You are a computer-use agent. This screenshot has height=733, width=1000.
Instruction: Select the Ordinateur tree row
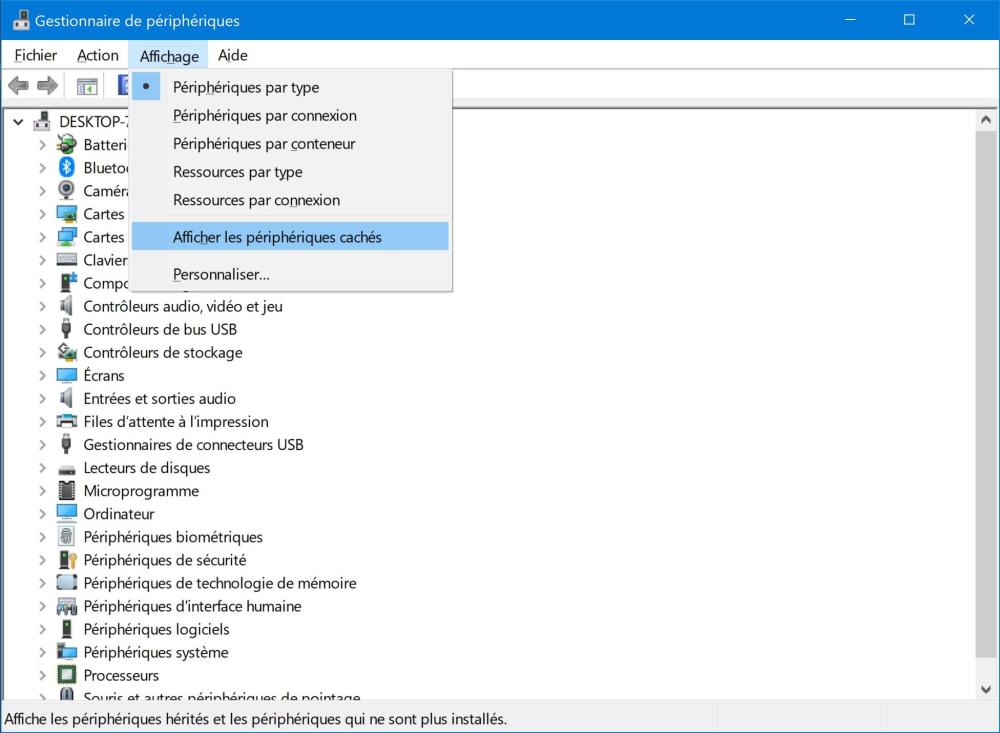pyautogui.click(x=119, y=514)
